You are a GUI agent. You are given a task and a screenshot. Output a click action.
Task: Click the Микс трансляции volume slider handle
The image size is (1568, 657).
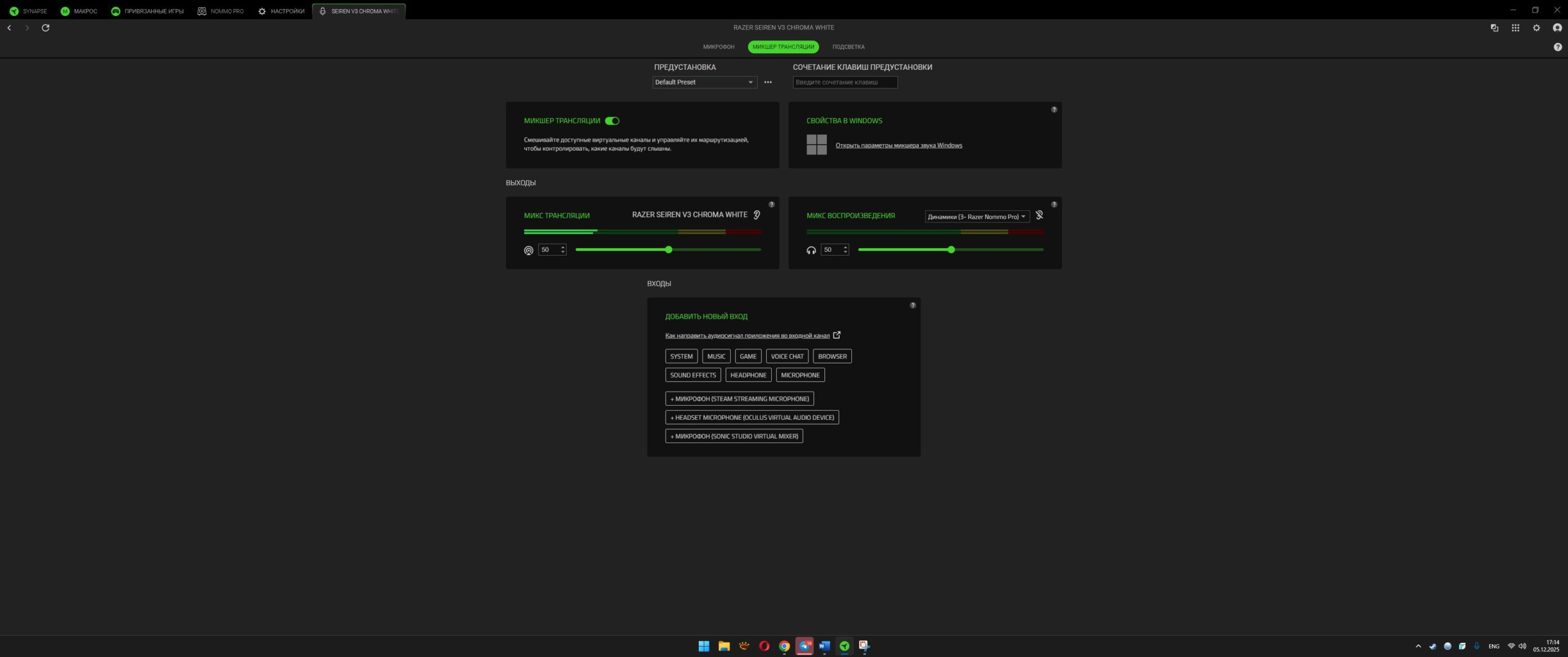(669, 250)
